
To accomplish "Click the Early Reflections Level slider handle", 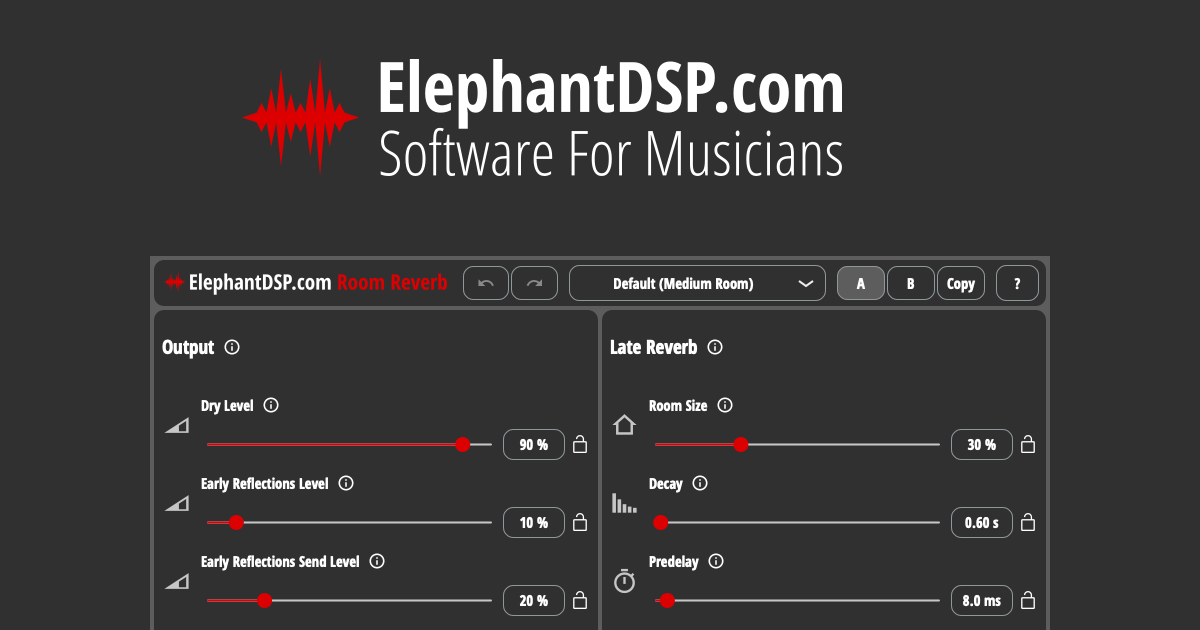I will (x=236, y=522).
